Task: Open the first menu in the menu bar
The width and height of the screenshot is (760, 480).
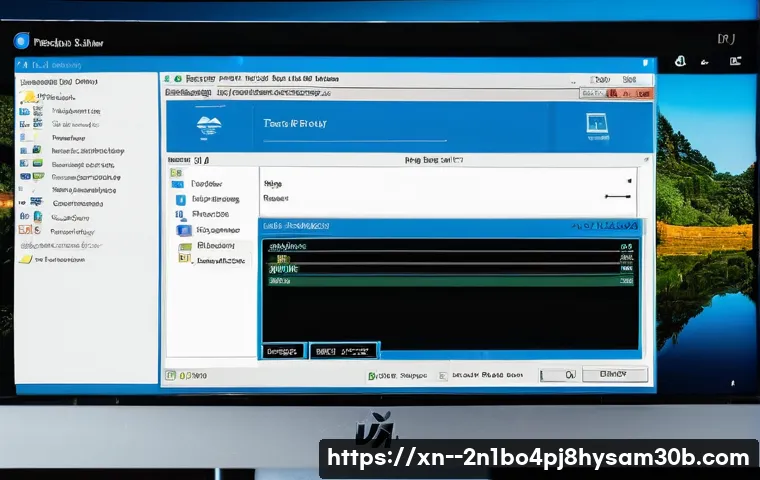Action: pos(201,77)
